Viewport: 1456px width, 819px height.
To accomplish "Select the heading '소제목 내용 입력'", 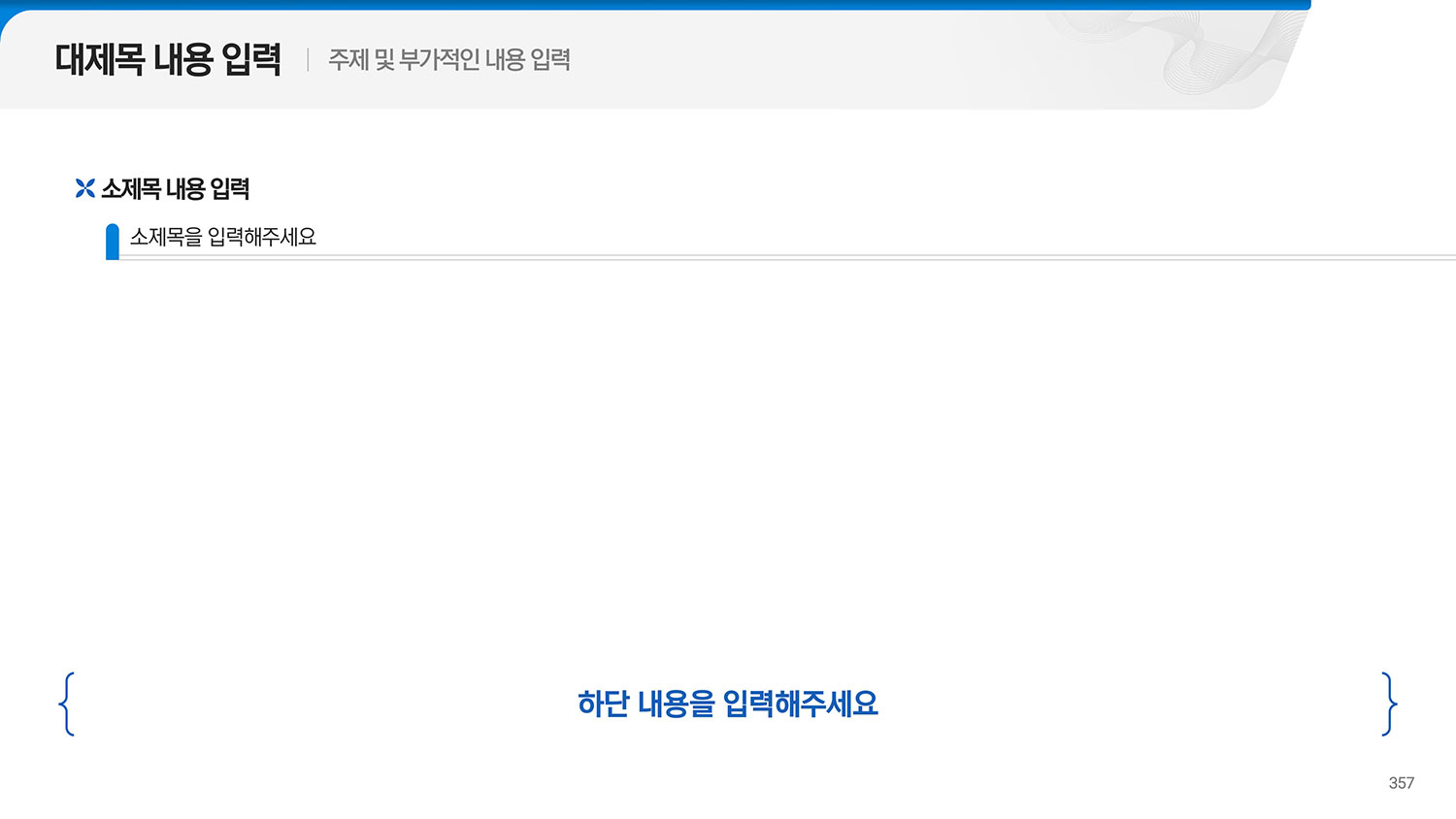I will pos(176,188).
